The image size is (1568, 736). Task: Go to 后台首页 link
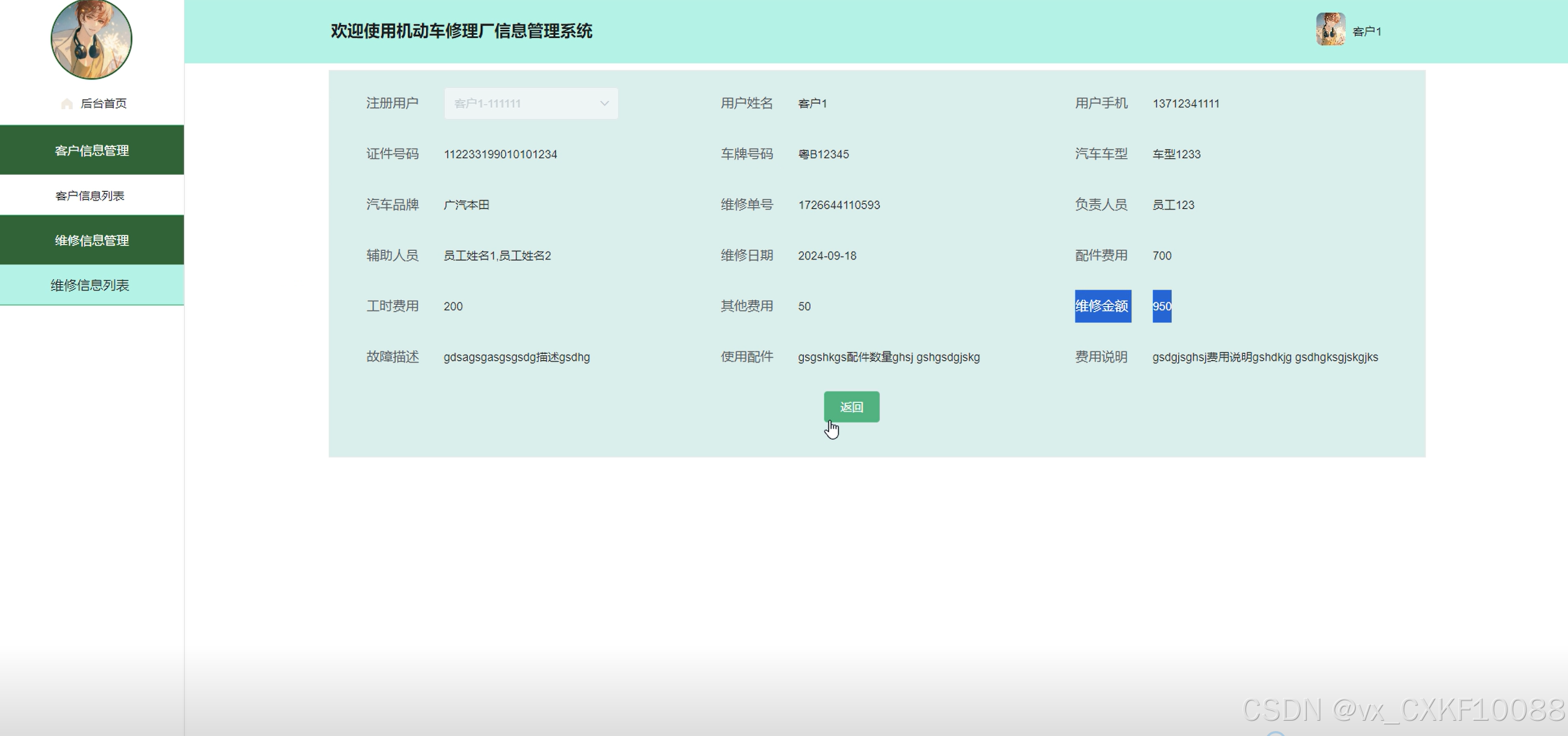pos(103,104)
